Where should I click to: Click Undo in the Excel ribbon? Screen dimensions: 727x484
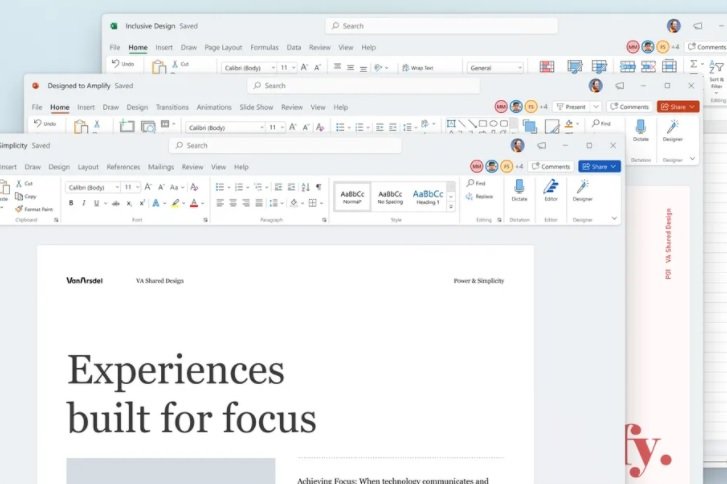(123, 64)
